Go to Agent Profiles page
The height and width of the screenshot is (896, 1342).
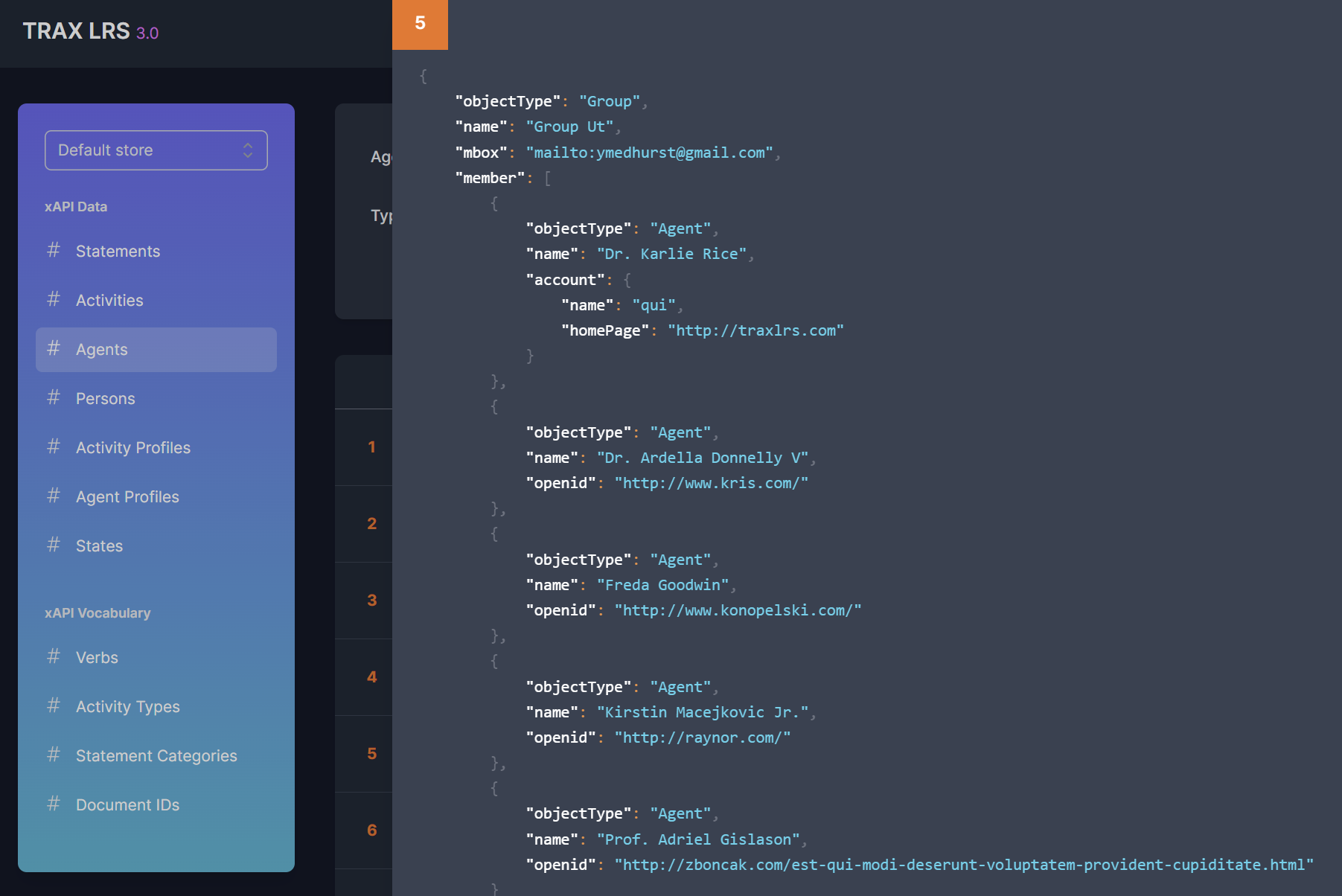coord(127,496)
